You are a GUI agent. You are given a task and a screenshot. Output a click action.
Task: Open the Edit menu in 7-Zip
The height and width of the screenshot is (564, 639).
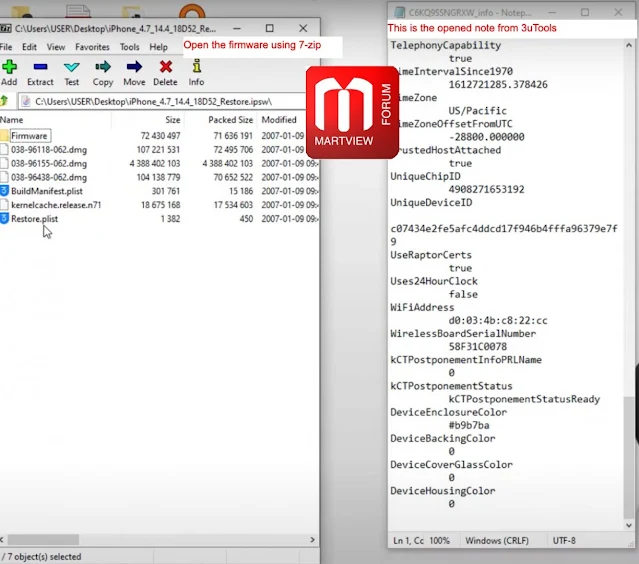coord(29,47)
